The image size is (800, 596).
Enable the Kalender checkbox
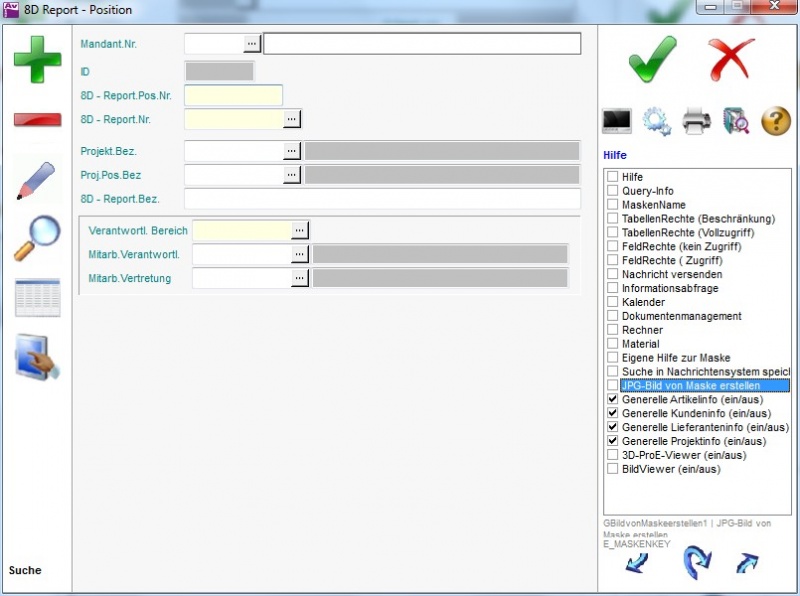click(x=612, y=302)
